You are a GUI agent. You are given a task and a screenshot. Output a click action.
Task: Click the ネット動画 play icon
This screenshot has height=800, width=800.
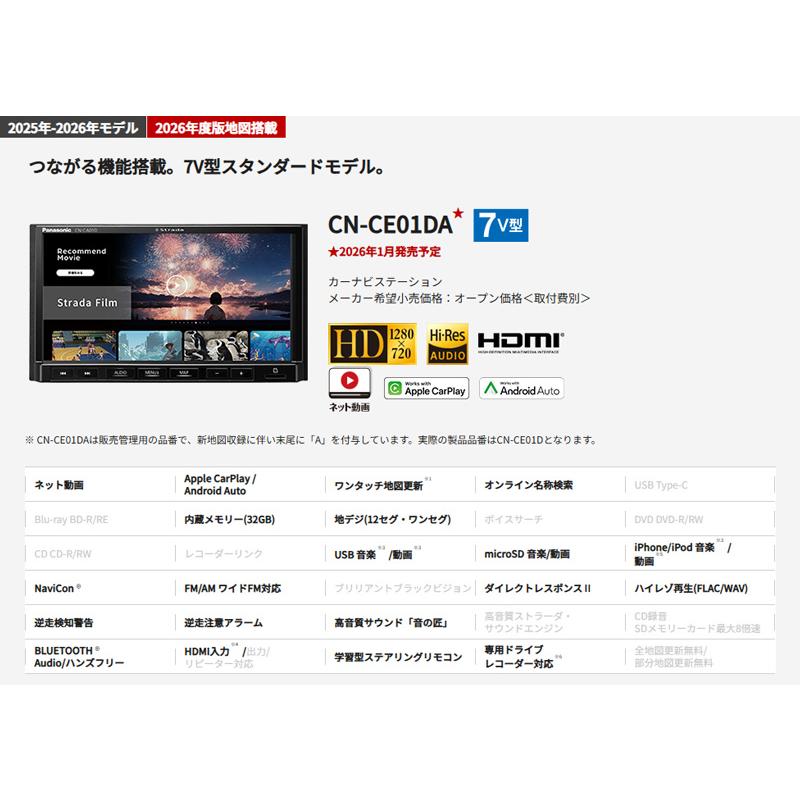tap(349, 383)
